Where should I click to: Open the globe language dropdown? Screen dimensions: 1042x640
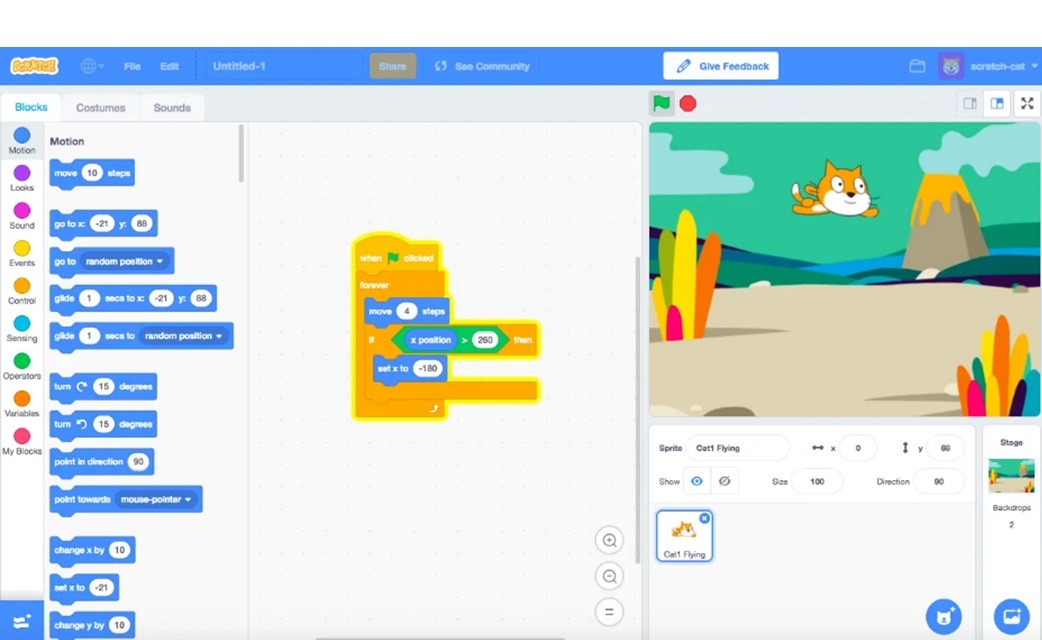92,66
